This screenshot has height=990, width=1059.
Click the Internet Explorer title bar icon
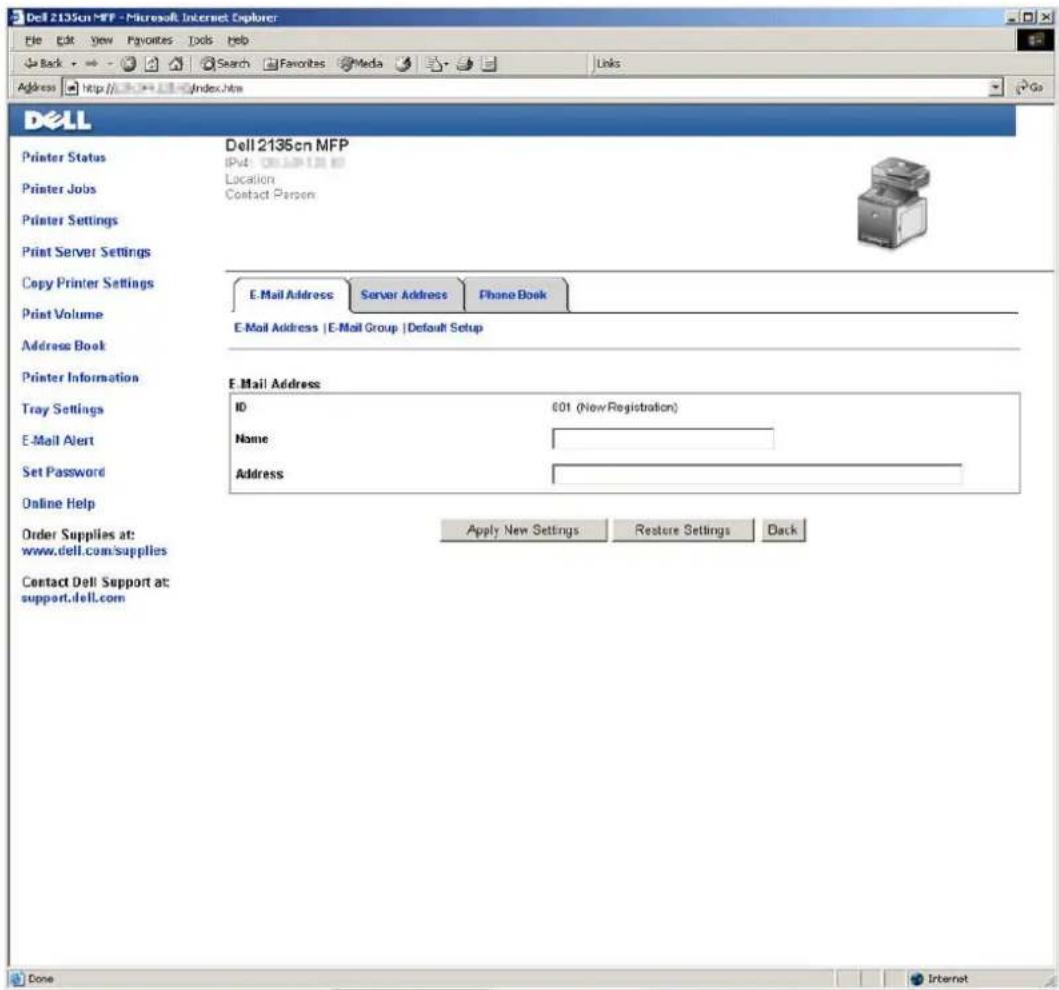coord(17,17)
